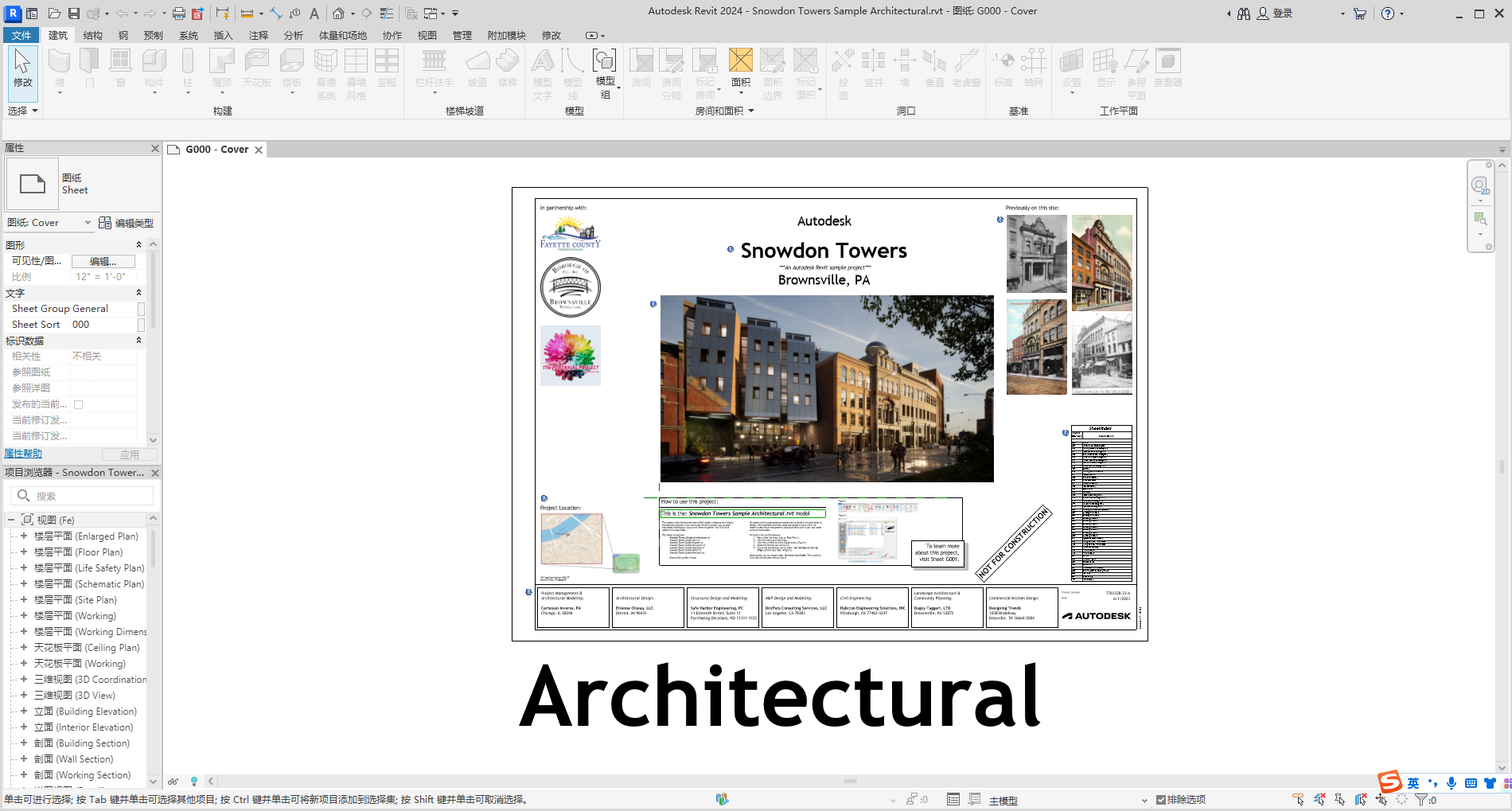Switch to the 视图 ribbon tab

pos(427,35)
